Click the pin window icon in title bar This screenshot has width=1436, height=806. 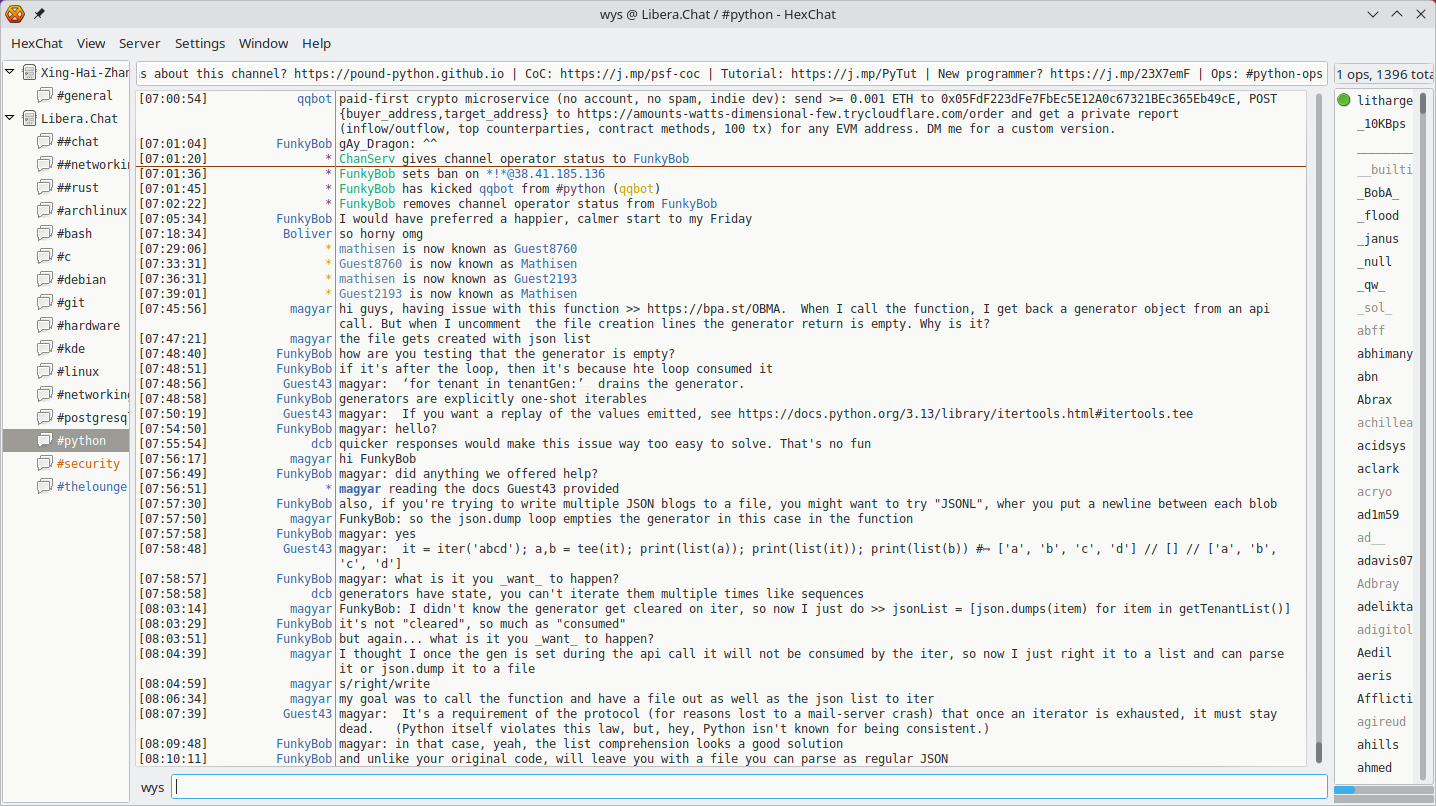click(39, 14)
